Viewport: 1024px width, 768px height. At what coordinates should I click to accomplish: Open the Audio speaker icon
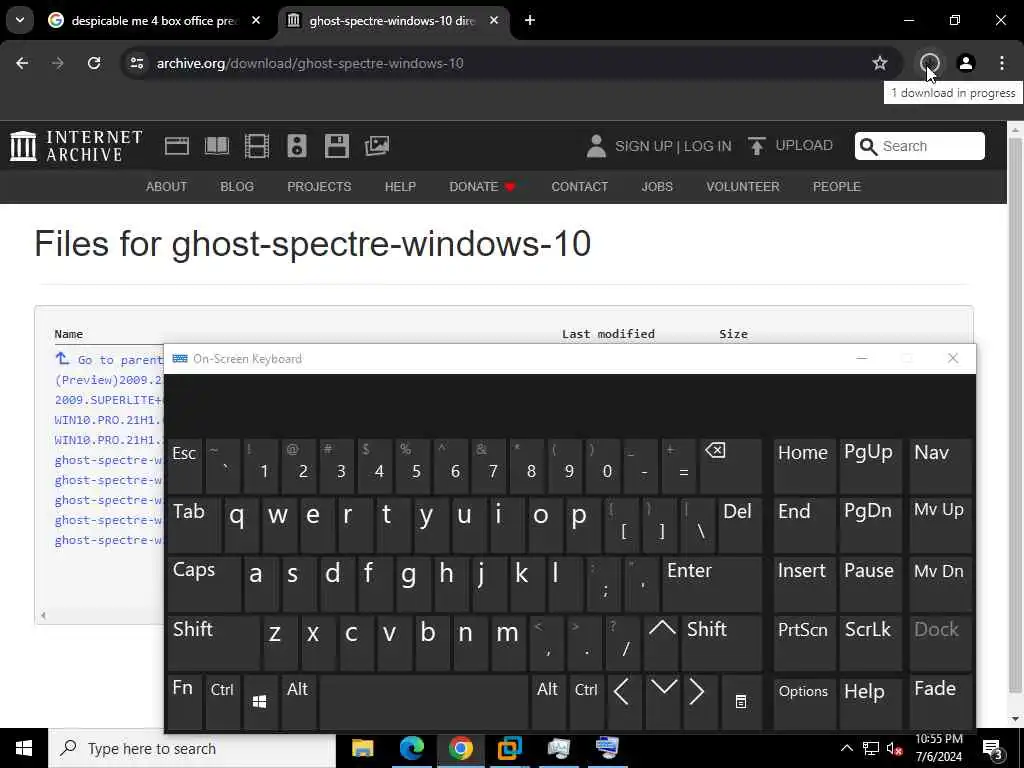coord(296,146)
